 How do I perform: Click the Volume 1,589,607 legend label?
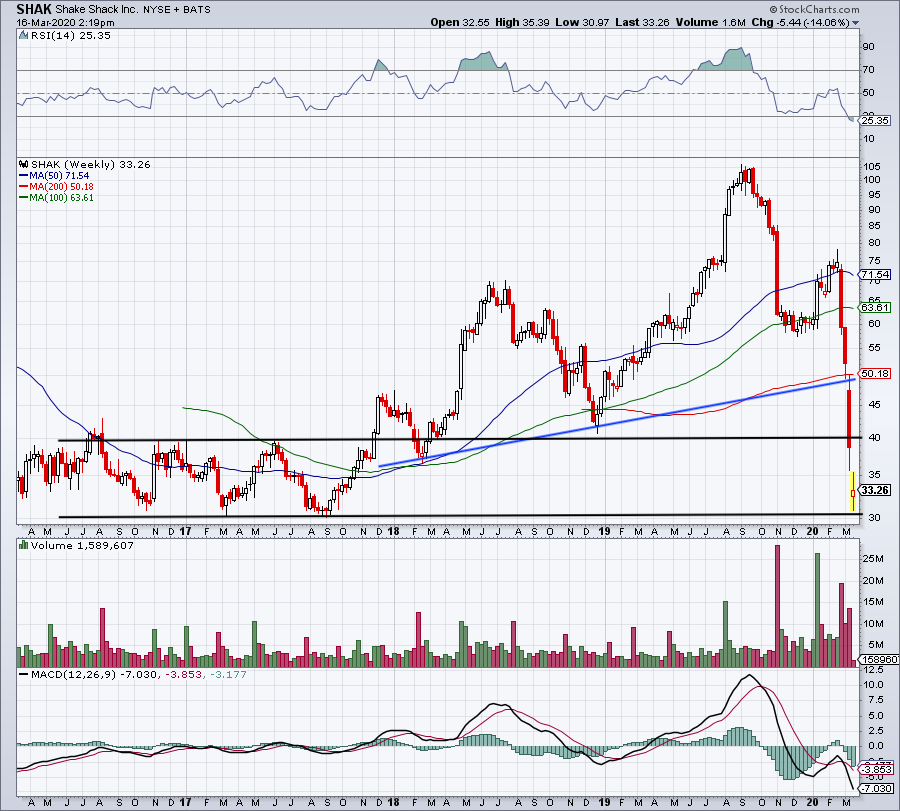coord(82,546)
